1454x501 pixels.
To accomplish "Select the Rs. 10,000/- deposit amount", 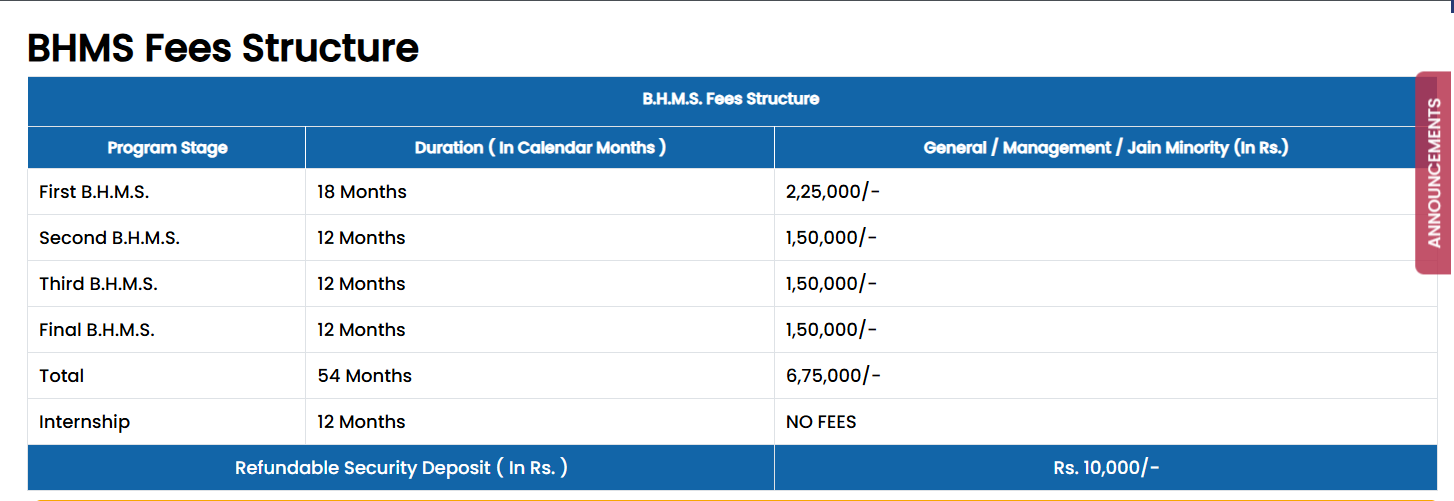I will (x=1106, y=468).
